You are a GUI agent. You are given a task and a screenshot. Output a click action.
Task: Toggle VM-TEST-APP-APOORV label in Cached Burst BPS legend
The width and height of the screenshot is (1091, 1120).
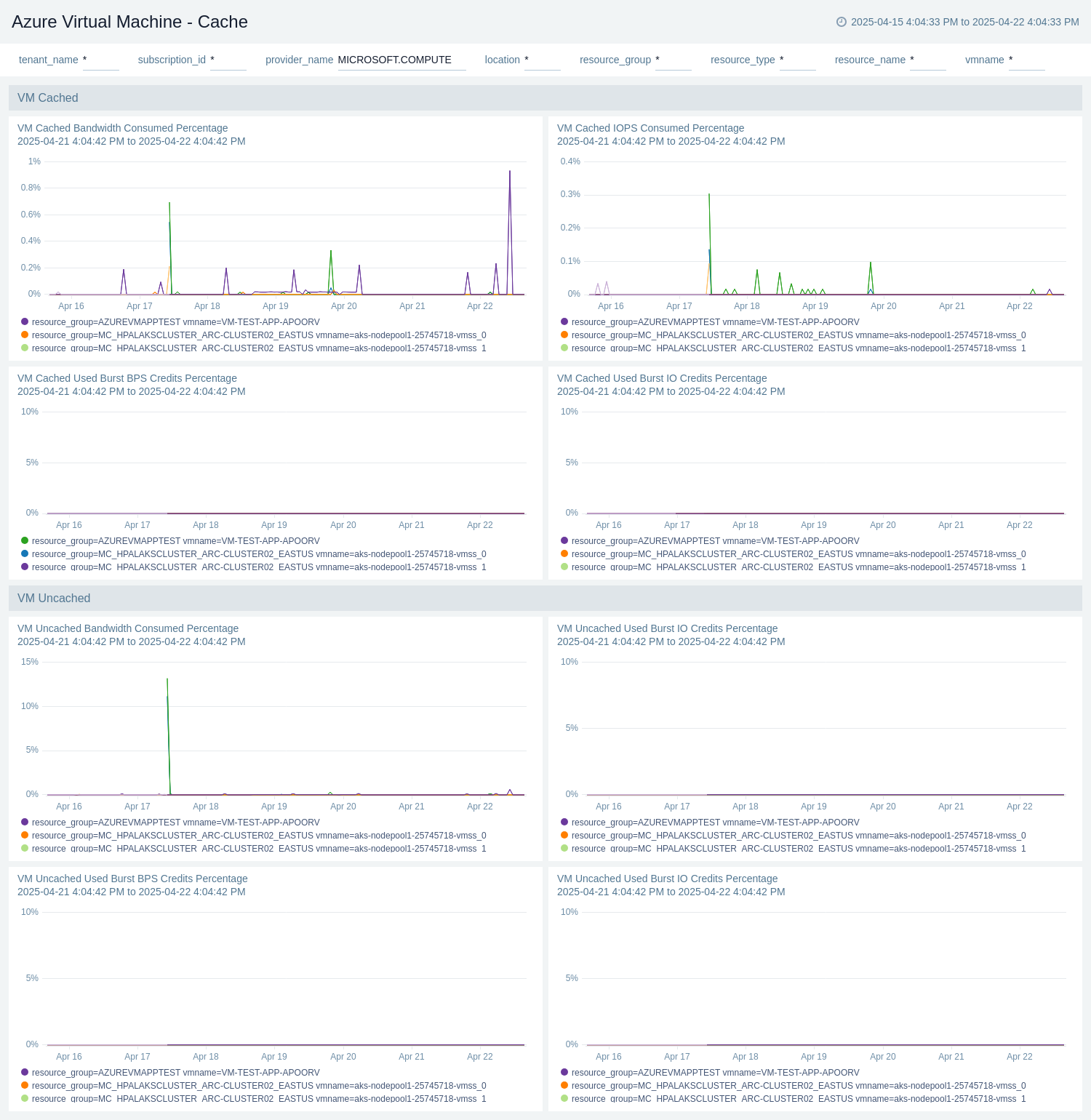tap(176, 541)
